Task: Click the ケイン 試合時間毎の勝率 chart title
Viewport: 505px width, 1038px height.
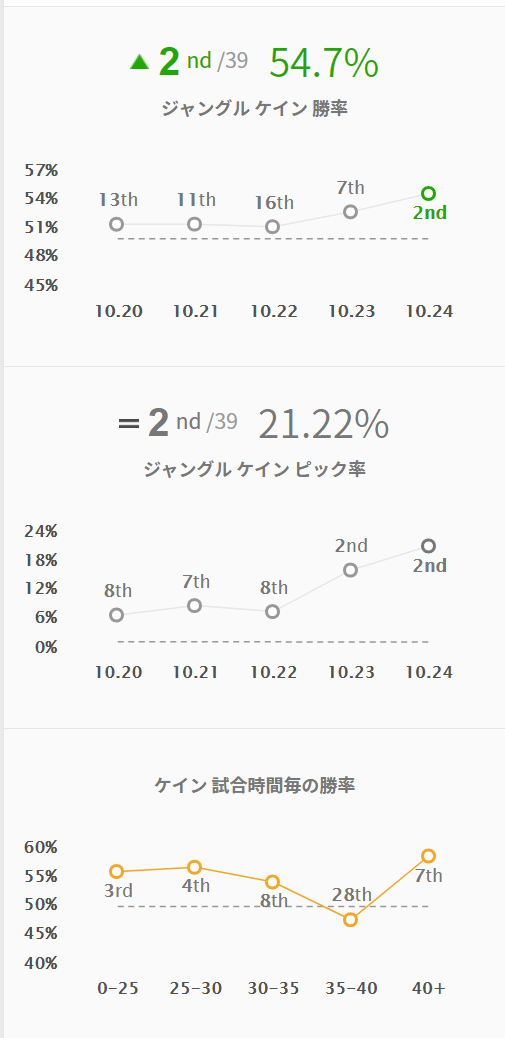Action: point(255,786)
